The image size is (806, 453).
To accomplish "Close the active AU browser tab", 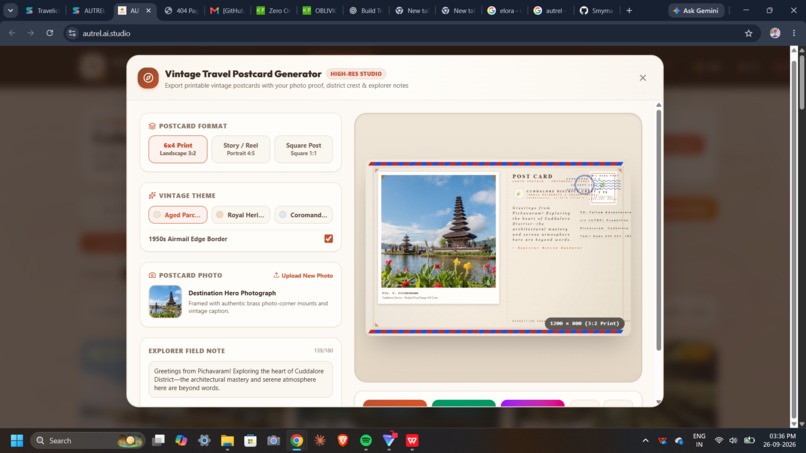I will pos(149,10).
